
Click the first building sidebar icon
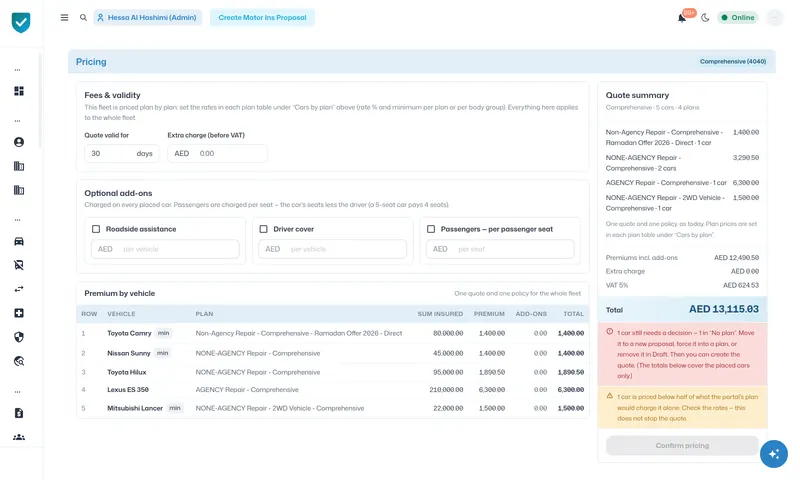(19, 166)
